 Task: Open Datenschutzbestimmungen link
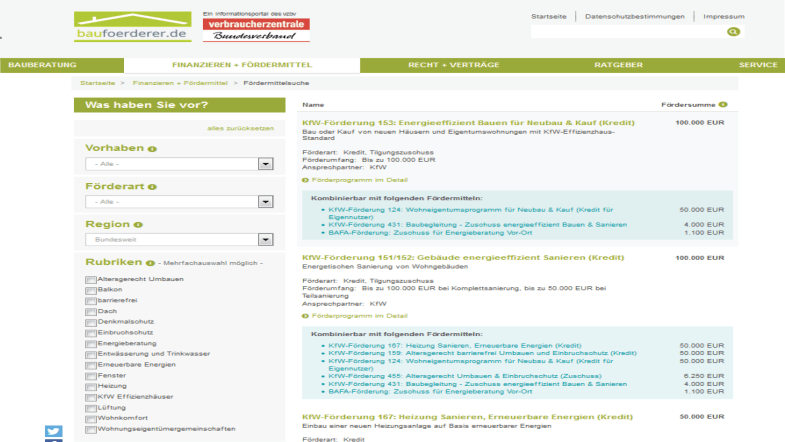pos(635,17)
